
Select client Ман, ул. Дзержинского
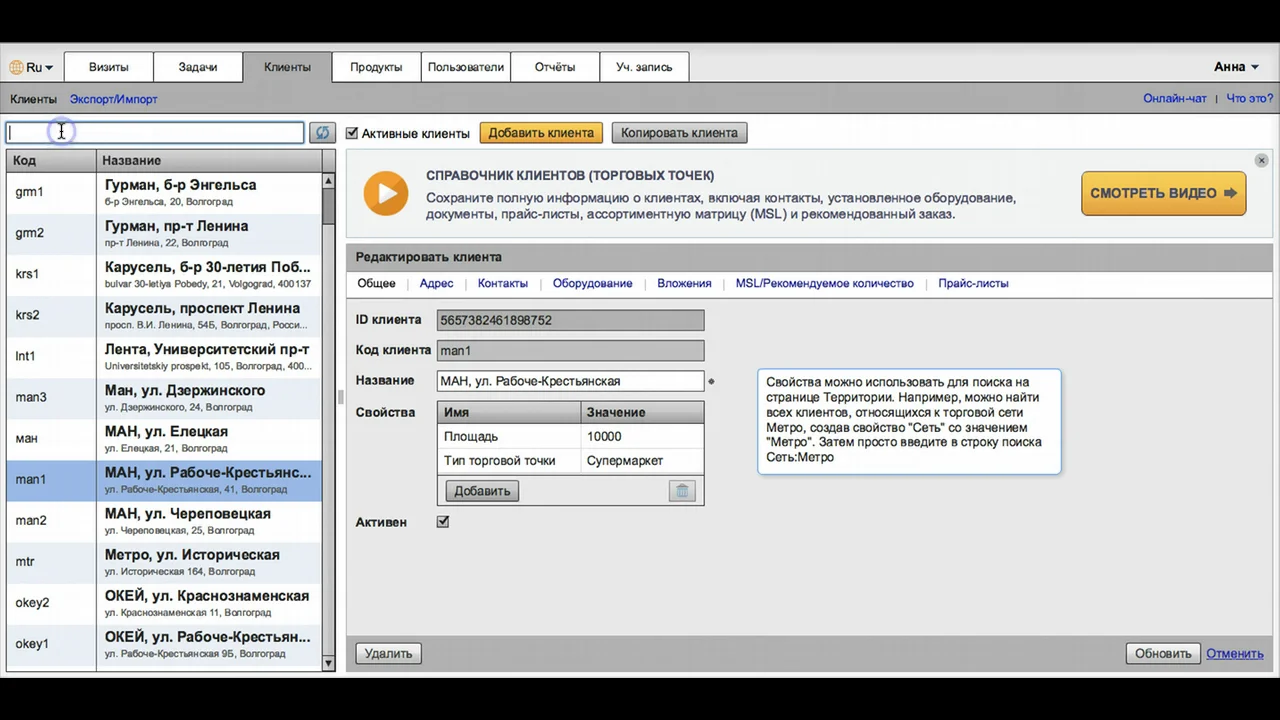pos(164,397)
